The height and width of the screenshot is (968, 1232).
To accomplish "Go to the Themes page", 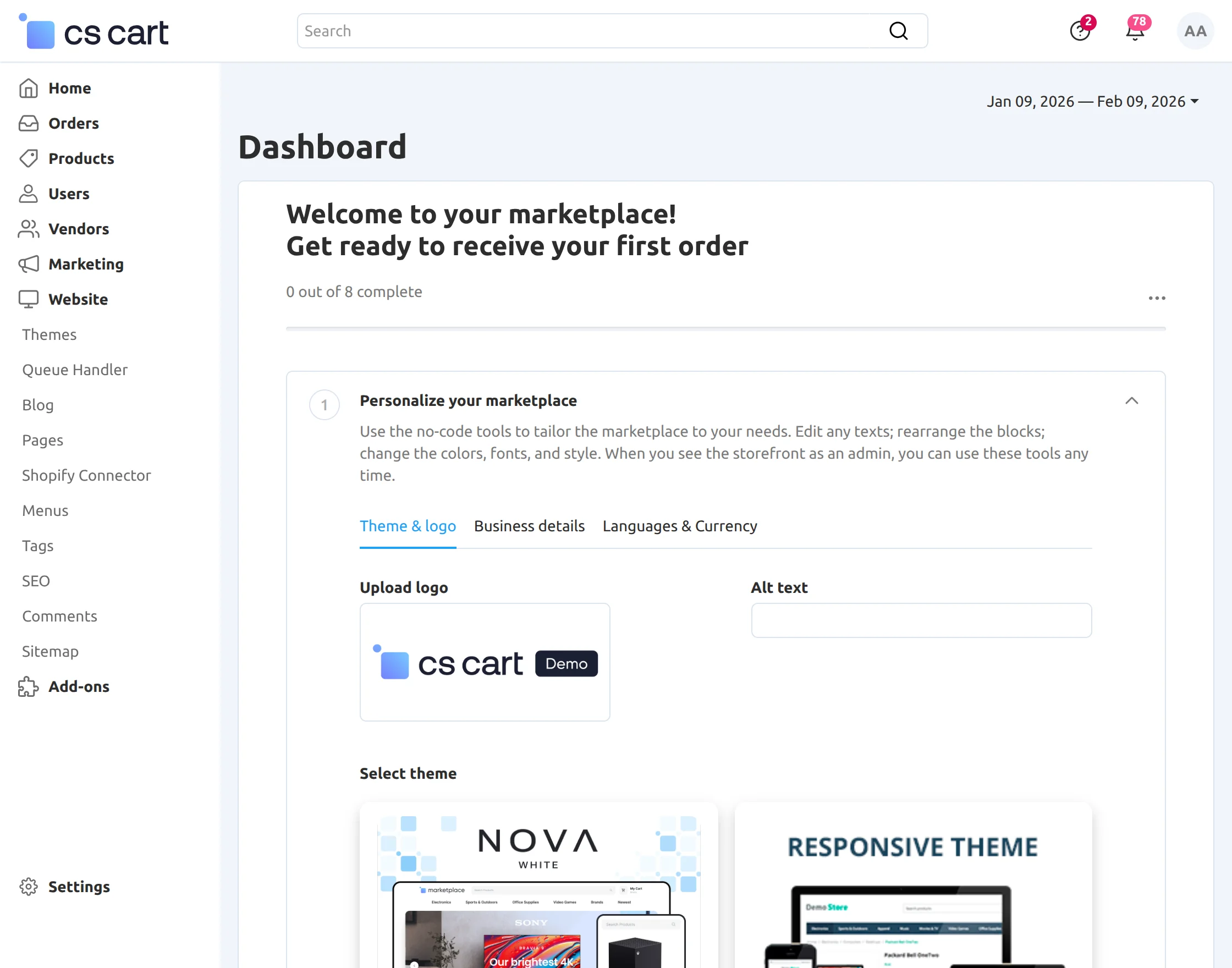I will point(49,334).
